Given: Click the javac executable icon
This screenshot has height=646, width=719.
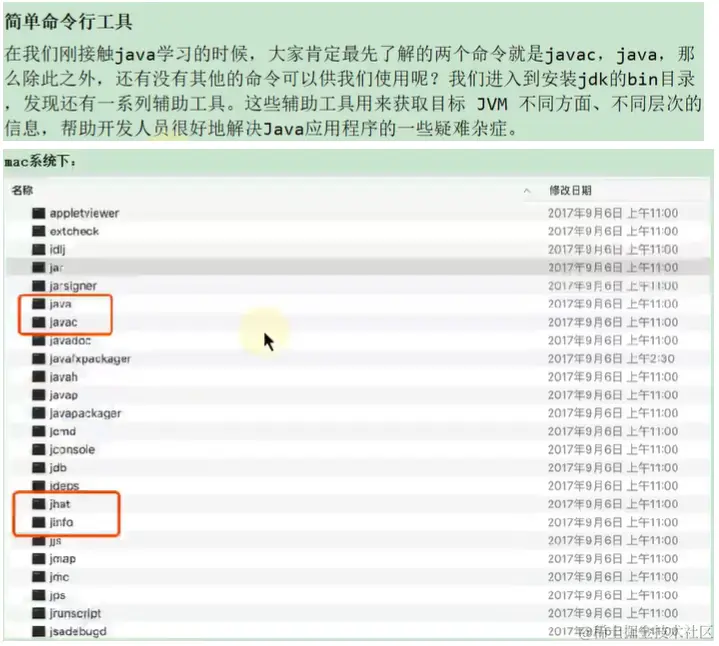Looking at the screenshot, I should click(39, 322).
